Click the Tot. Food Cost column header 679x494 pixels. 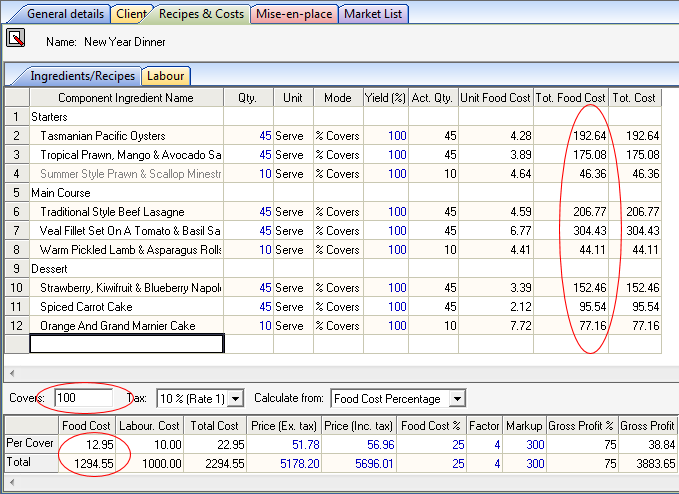tap(571, 97)
